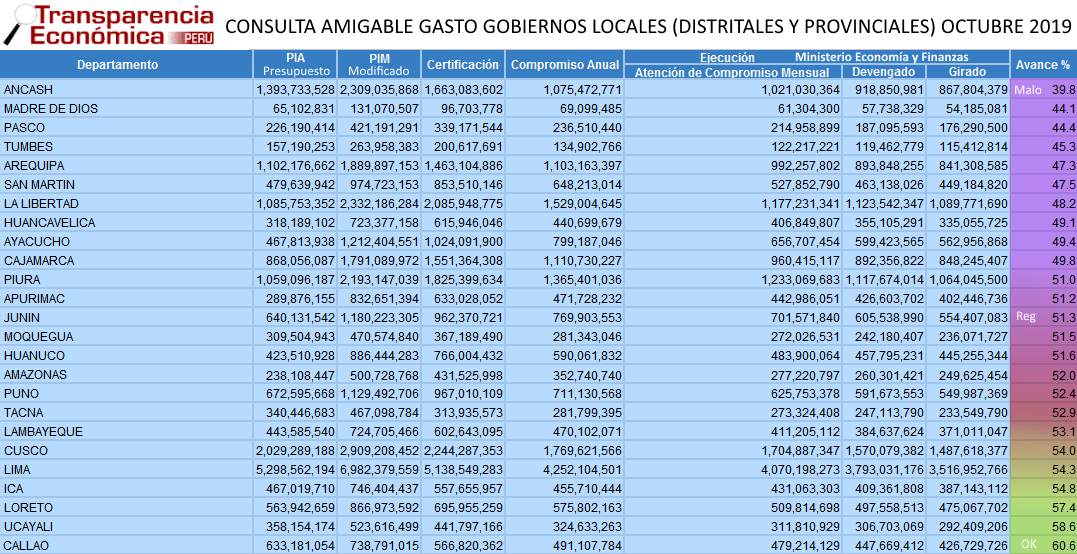
Task: Select the Devengado column header
Action: click(884, 72)
